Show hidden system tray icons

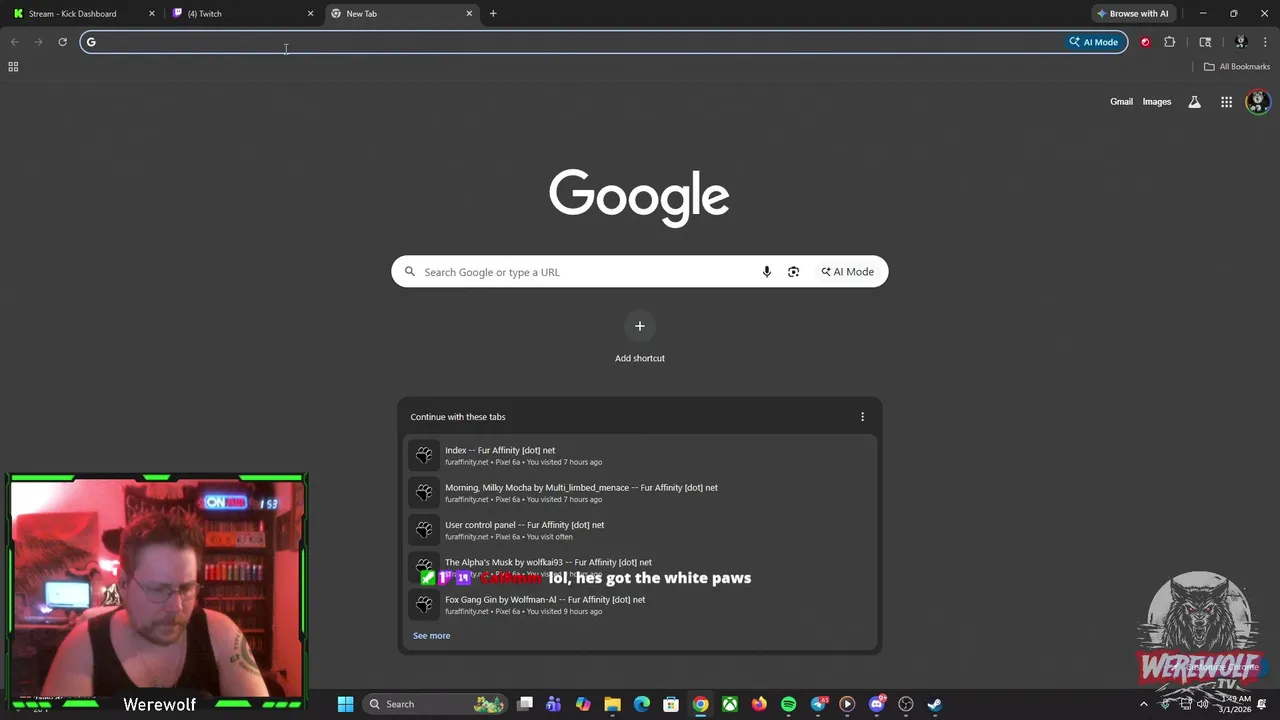click(1144, 704)
